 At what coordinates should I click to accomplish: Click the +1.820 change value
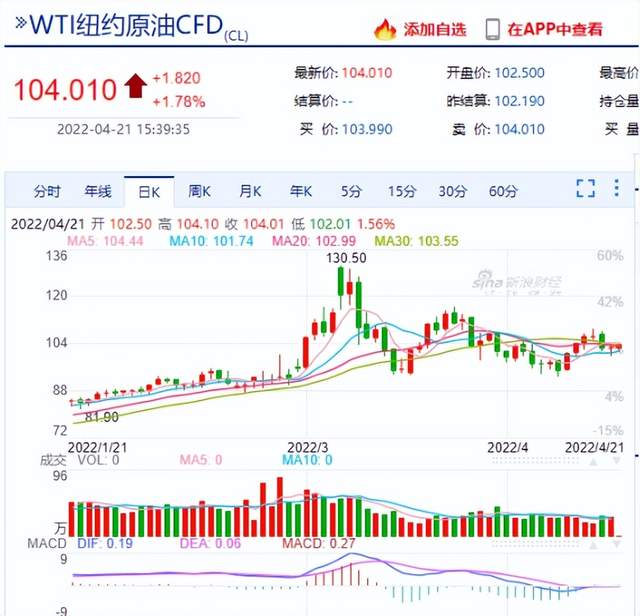(176, 78)
